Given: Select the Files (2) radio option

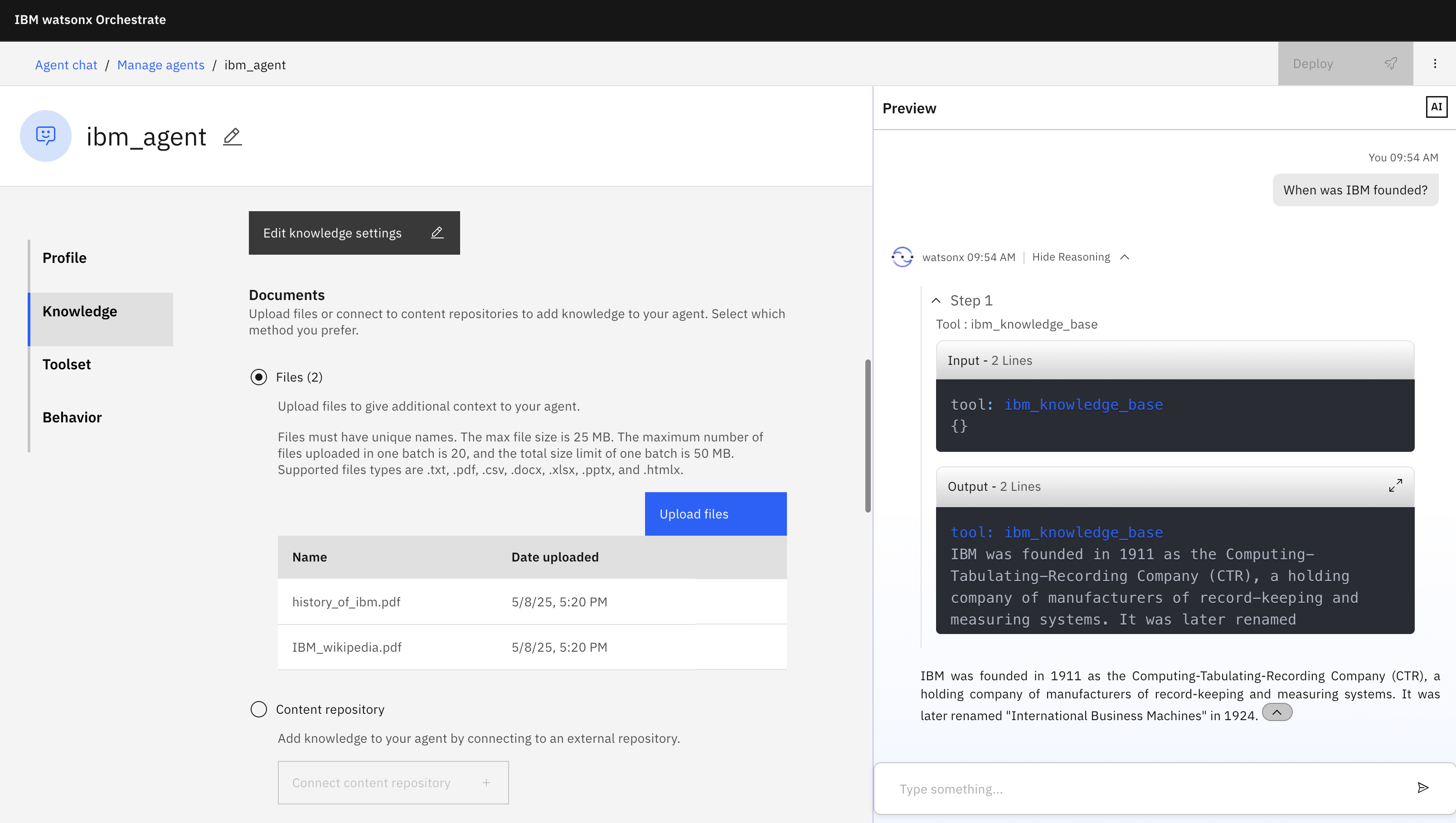Looking at the screenshot, I should coord(259,377).
